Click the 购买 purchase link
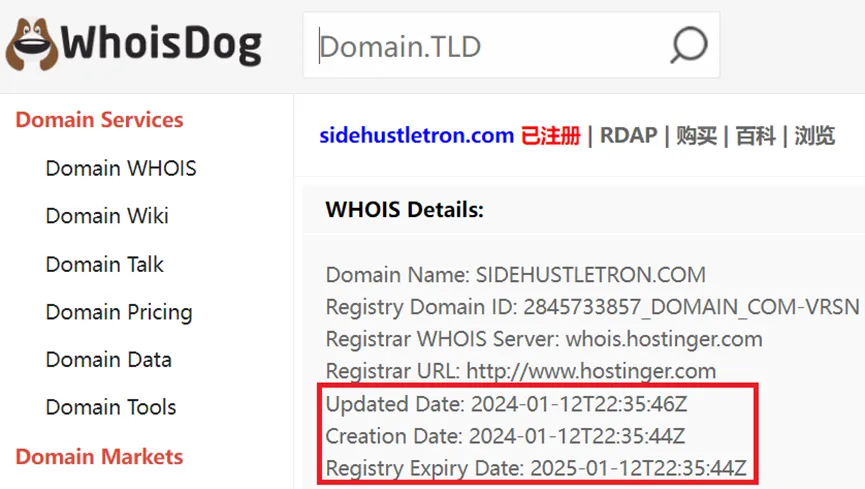 696,135
